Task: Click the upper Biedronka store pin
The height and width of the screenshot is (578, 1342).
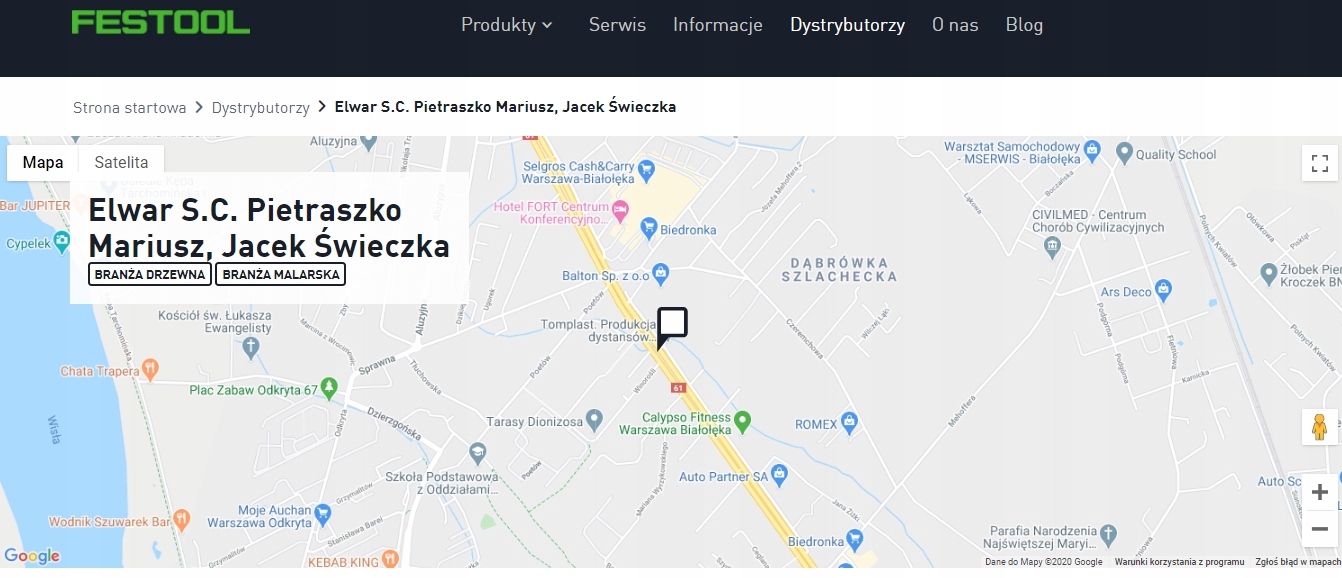Action: [649, 229]
